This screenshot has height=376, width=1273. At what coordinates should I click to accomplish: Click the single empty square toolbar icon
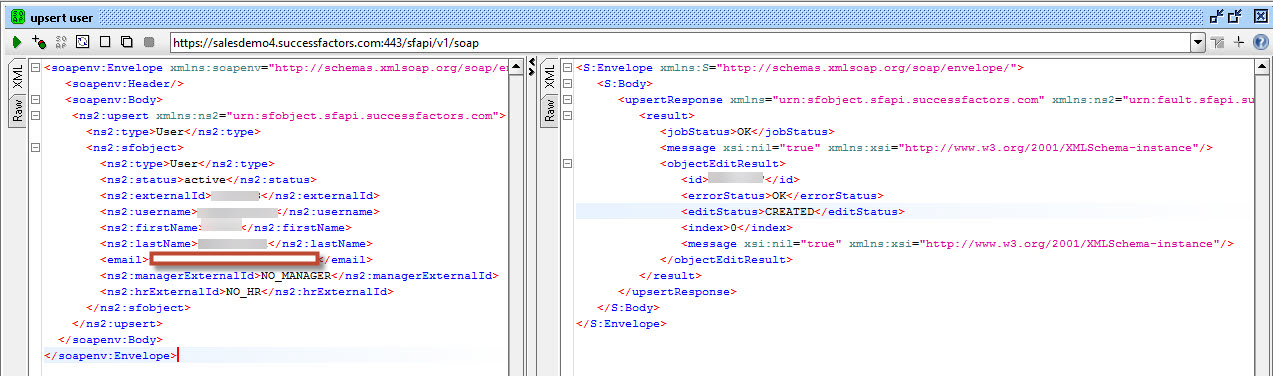[105, 42]
